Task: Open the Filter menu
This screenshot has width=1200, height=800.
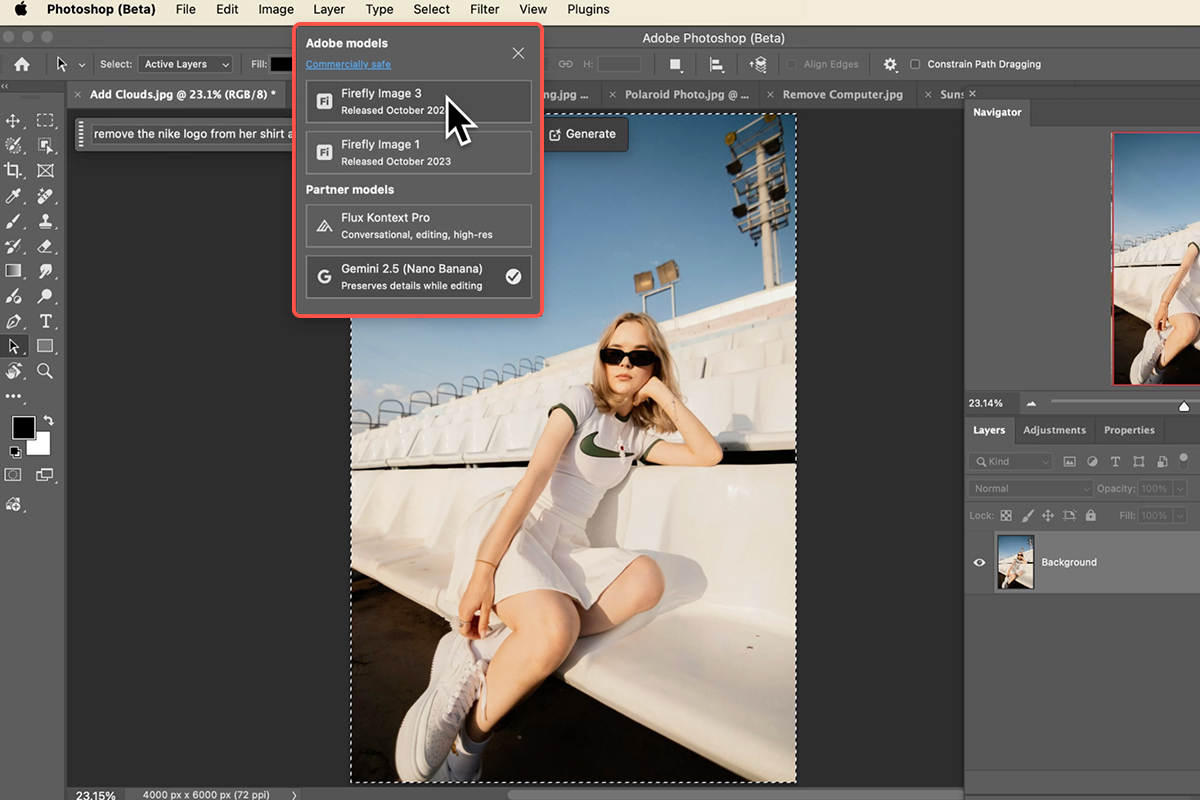Action: [484, 9]
